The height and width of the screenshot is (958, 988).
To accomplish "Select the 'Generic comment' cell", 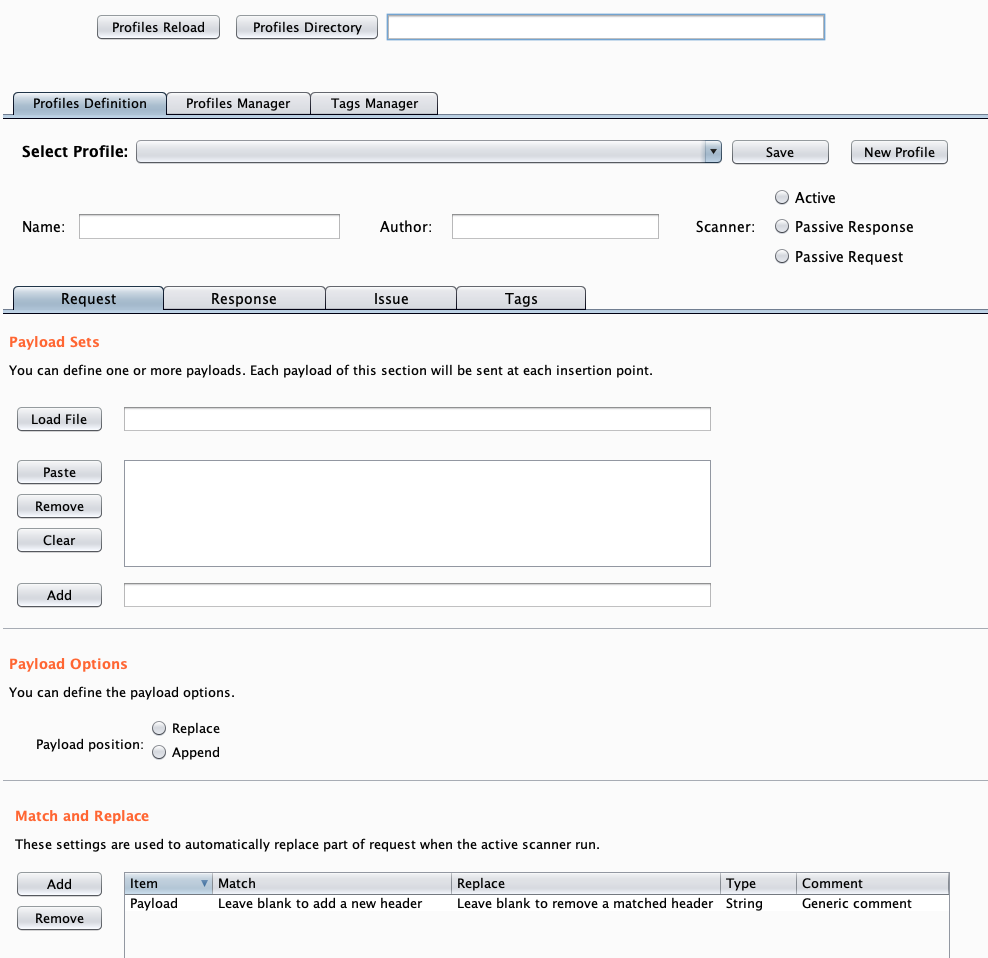I will pyautogui.click(x=873, y=903).
